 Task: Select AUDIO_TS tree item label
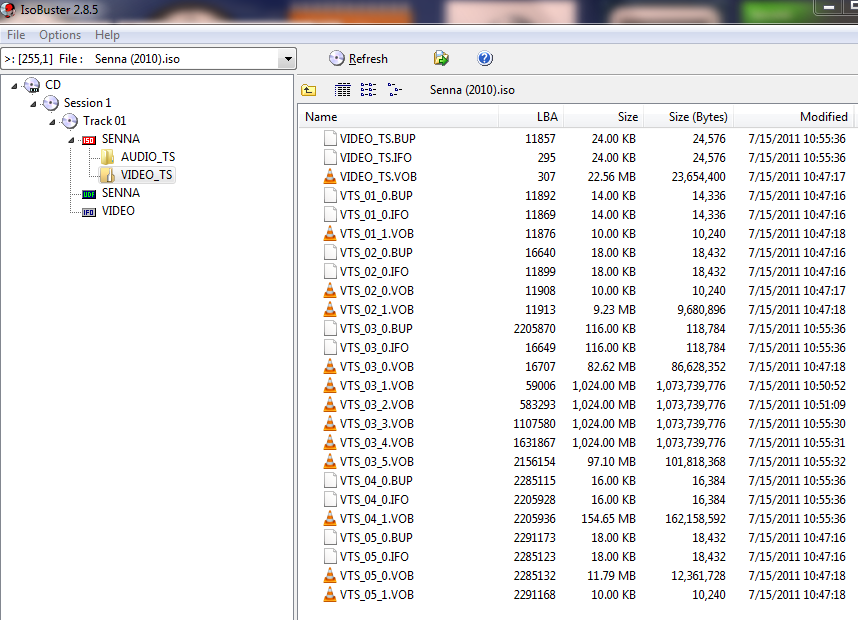(148, 157)
